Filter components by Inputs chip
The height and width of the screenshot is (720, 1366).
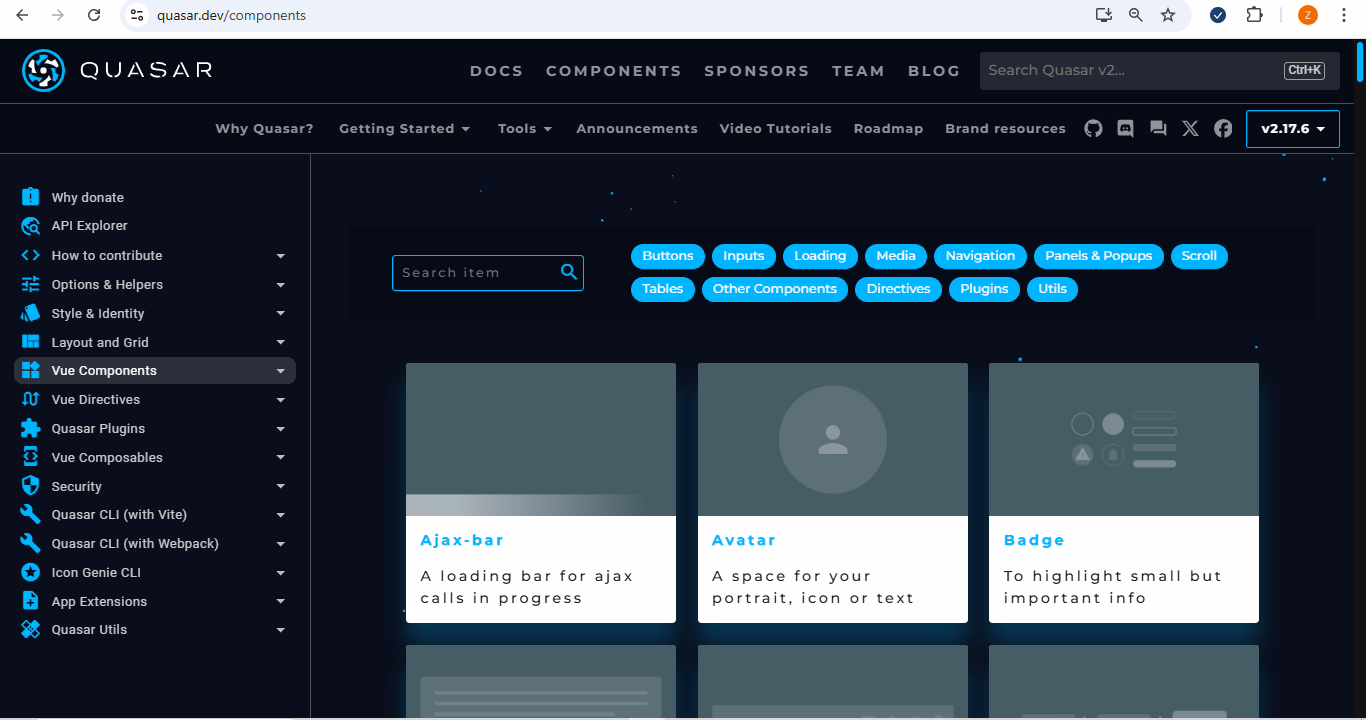744,256
